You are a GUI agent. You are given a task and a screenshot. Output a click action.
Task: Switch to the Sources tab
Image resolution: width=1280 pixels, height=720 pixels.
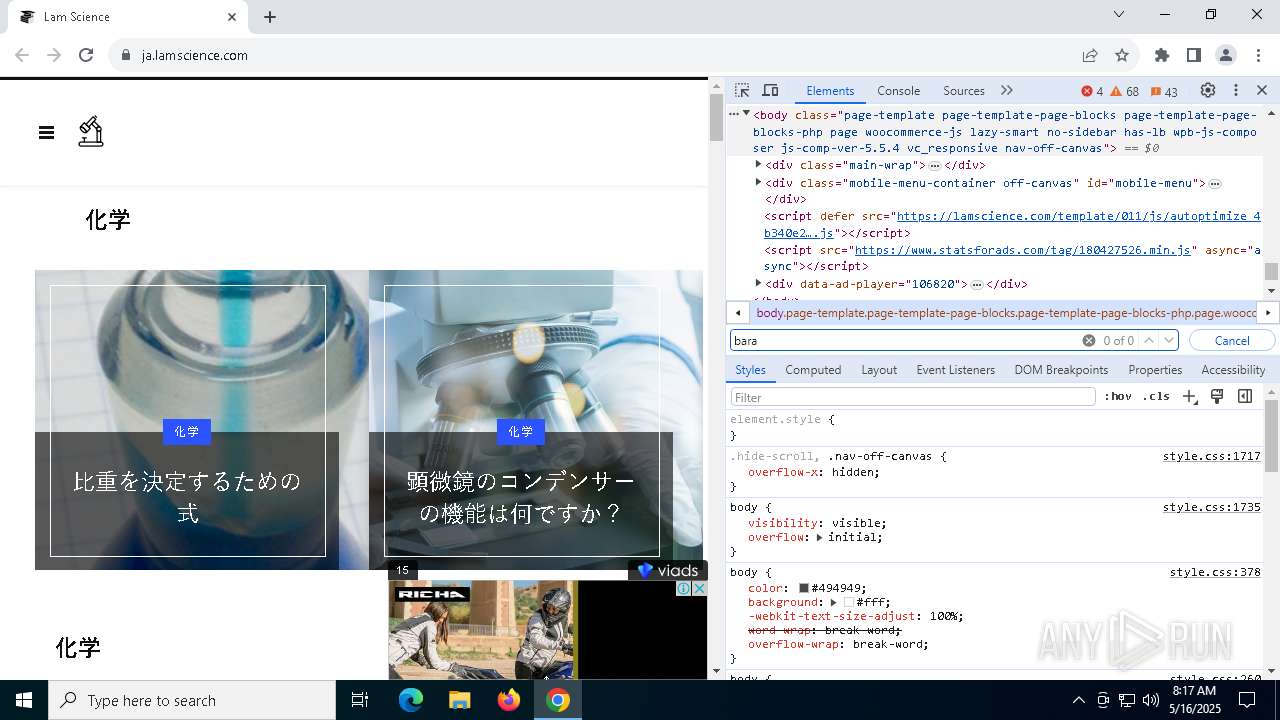[x=964, y=90]
